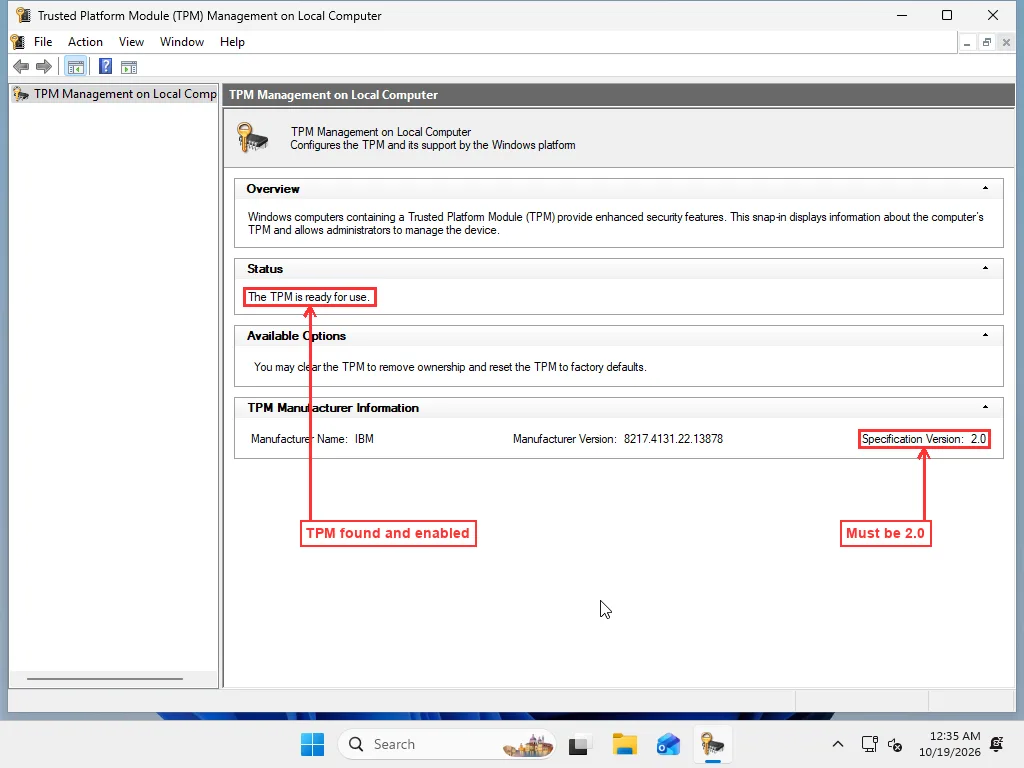
Task: Click the taskbar Search box
Action: coord(447,744)
